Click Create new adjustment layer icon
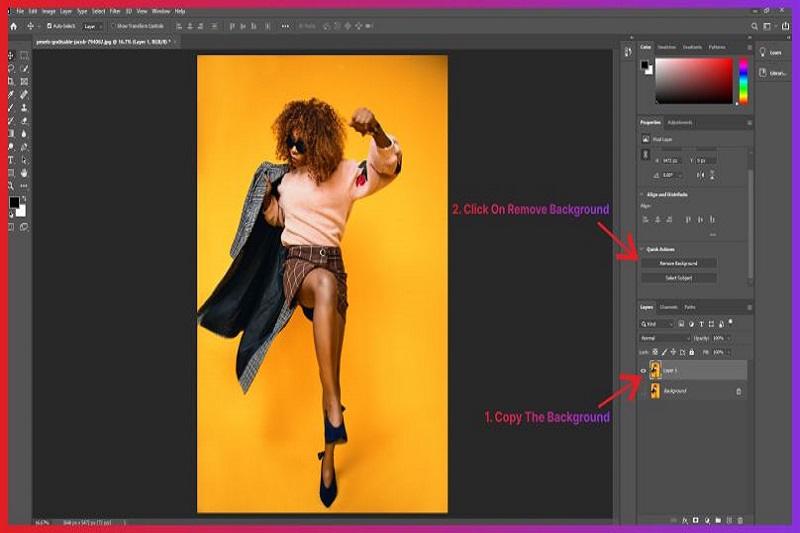The width and height of the screenshot is (800, 533). [x=707, y=521]
